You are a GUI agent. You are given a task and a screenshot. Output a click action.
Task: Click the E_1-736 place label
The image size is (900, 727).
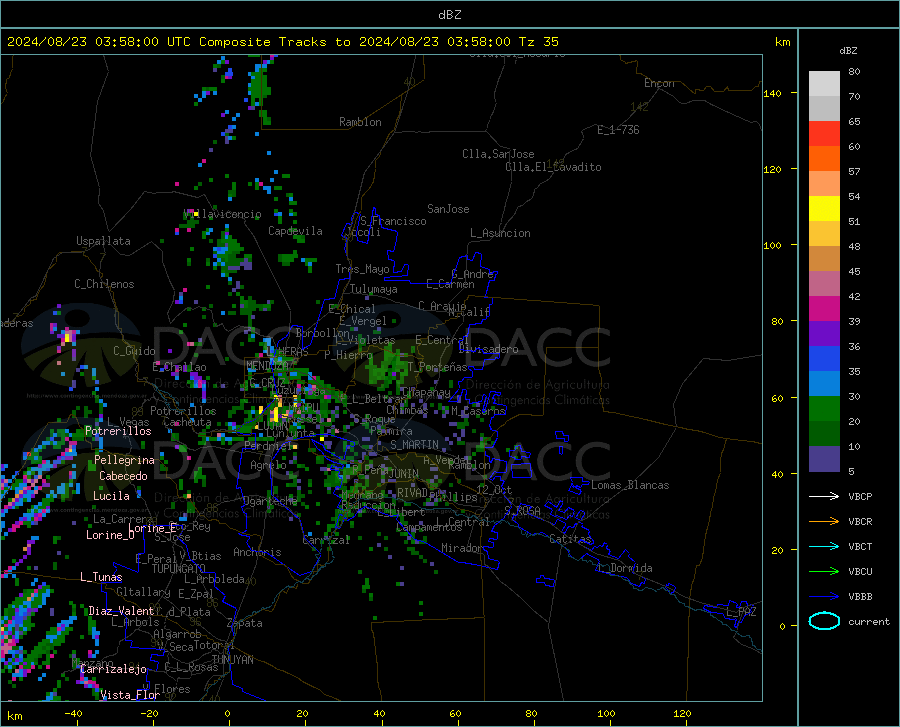point(618,130)
